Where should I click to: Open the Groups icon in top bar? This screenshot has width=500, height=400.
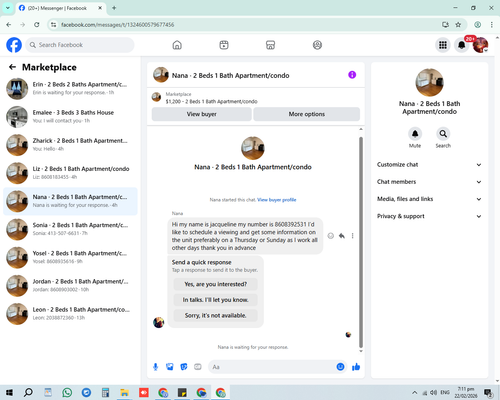coord(317,45)
